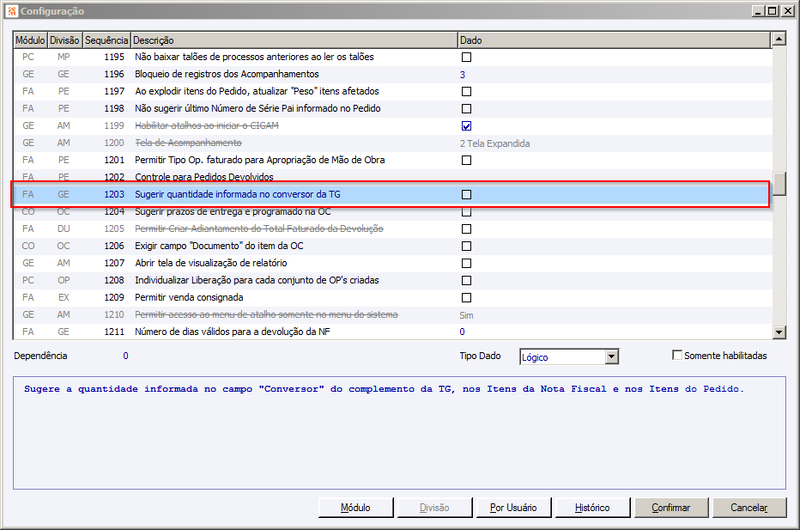This screenshot has width=800, height=530.
Task: Select row Não sugerir último Número de Série Pai
Action: [x=392, y=109]
